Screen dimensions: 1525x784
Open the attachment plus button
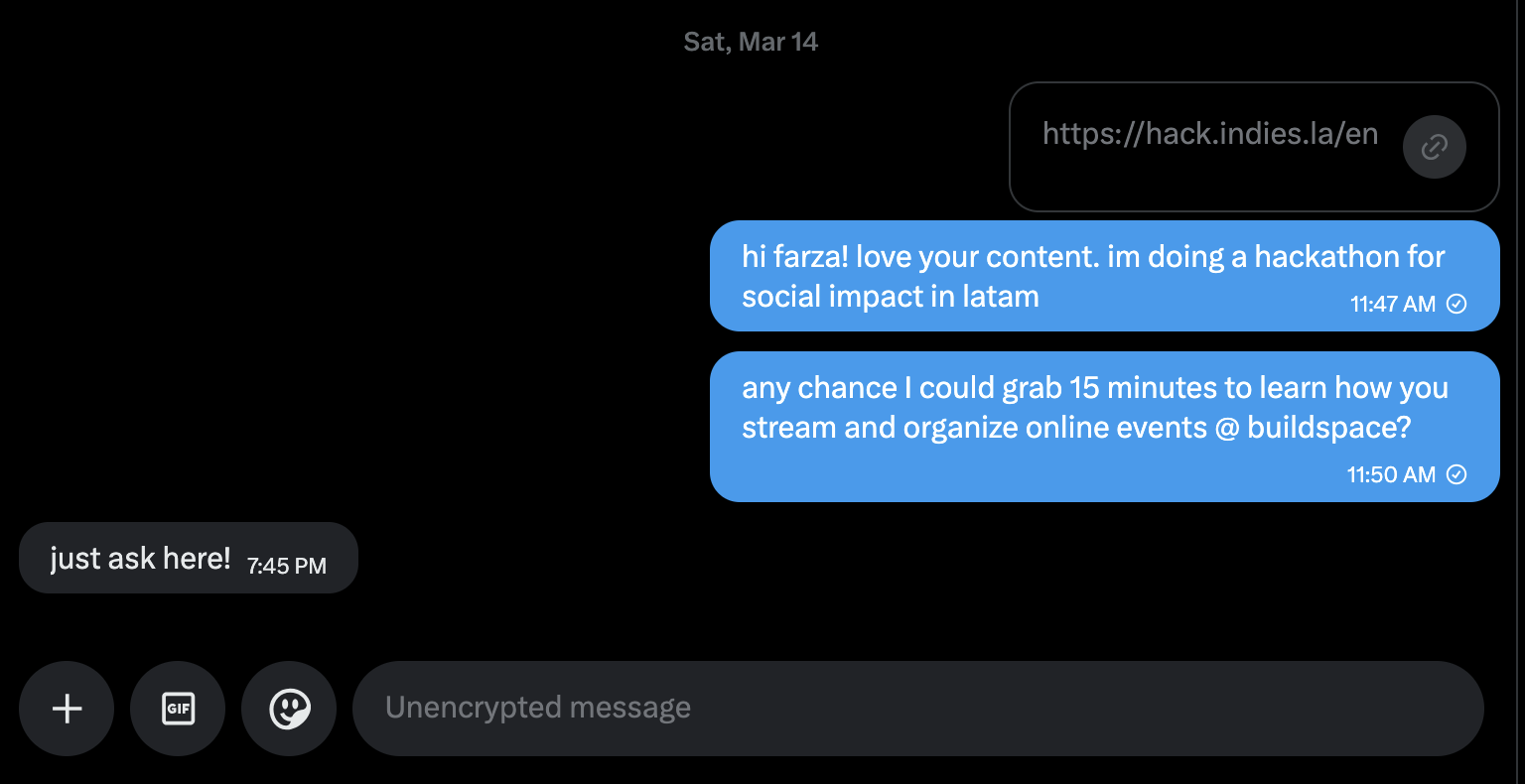pos(67,709)
